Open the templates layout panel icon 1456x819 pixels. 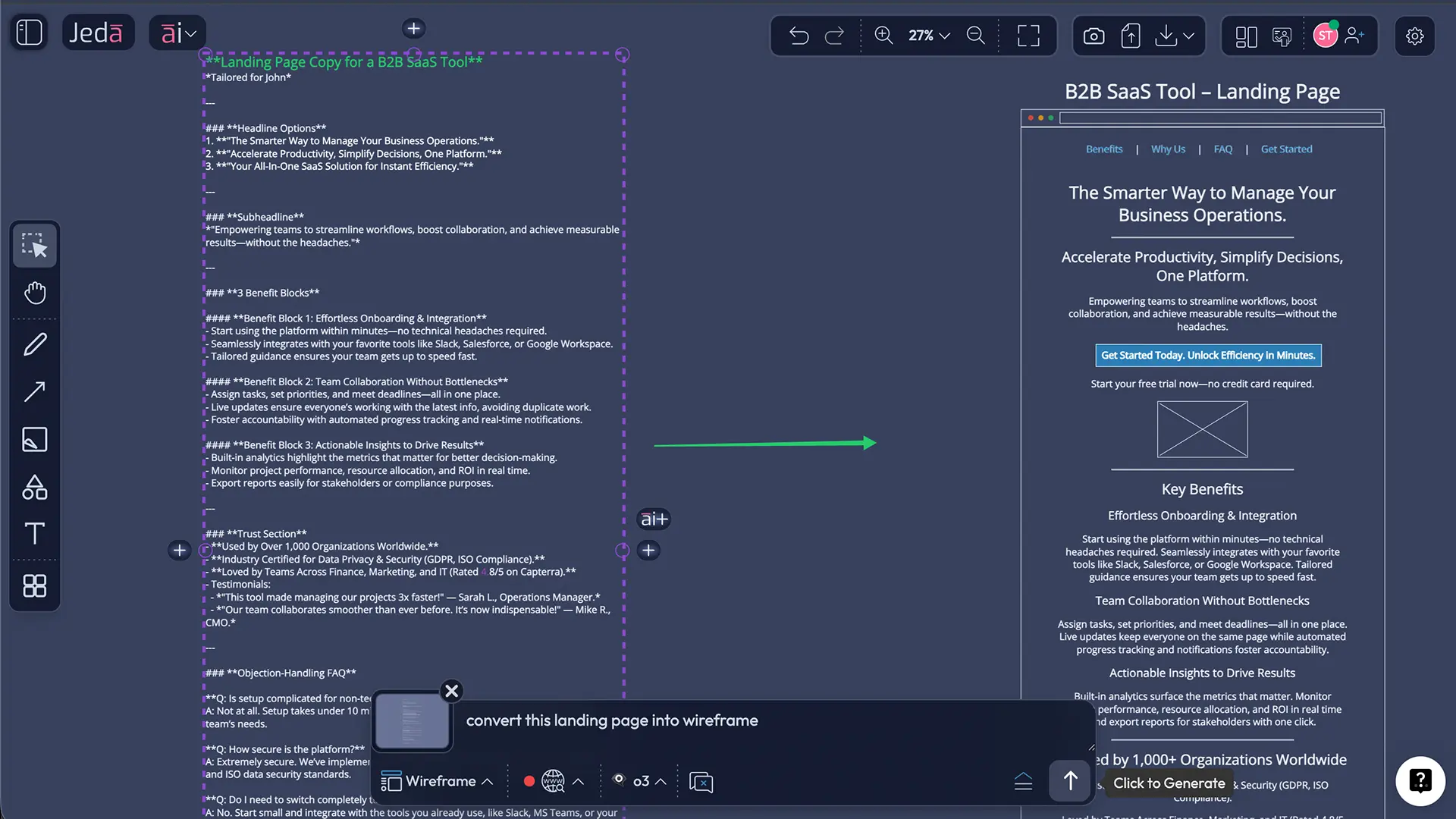tap(1246, 36)
